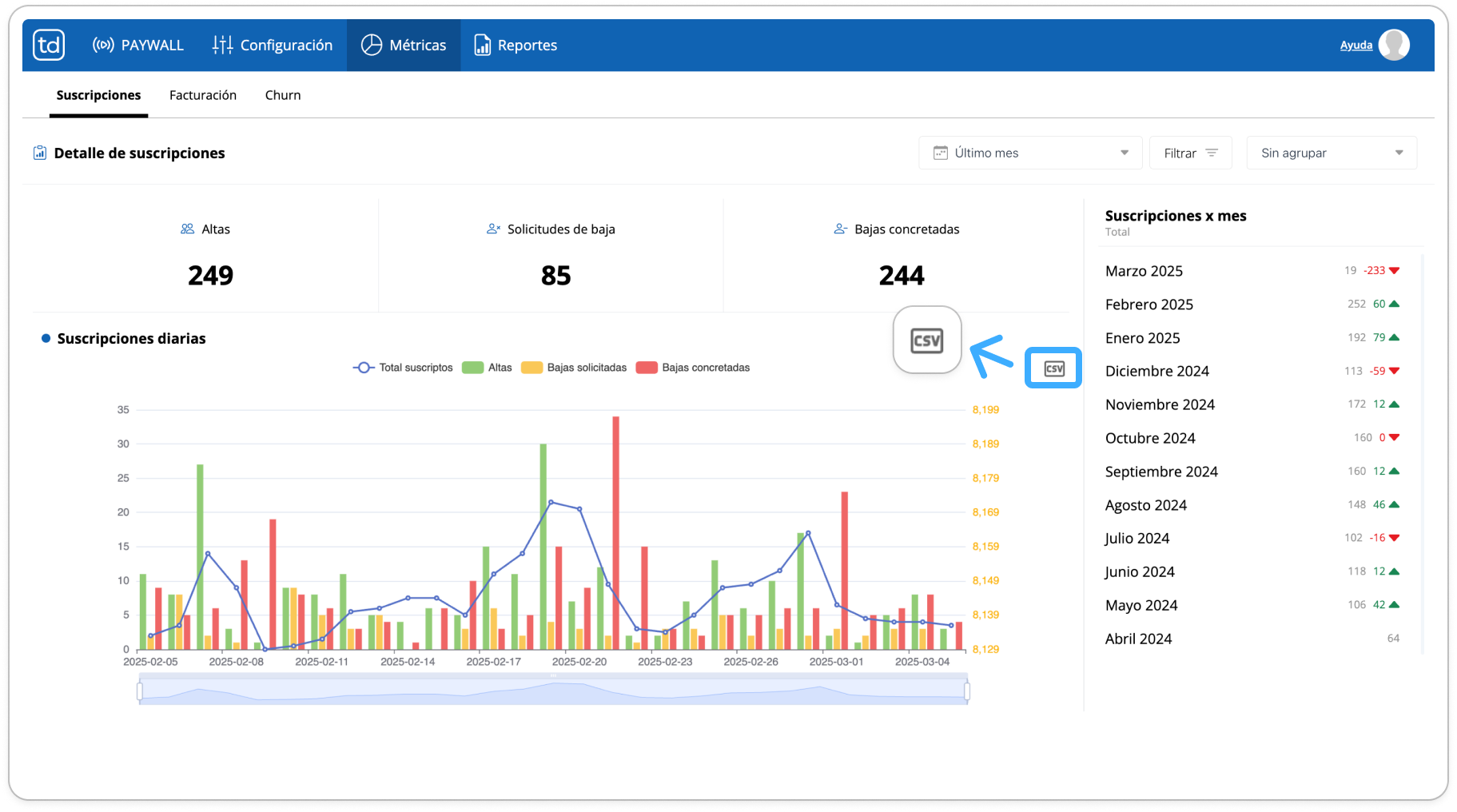Viewport: 1457px width, 812px height.
Task: Switch to the Facturación tab
Action: click(x=203, y=95)
